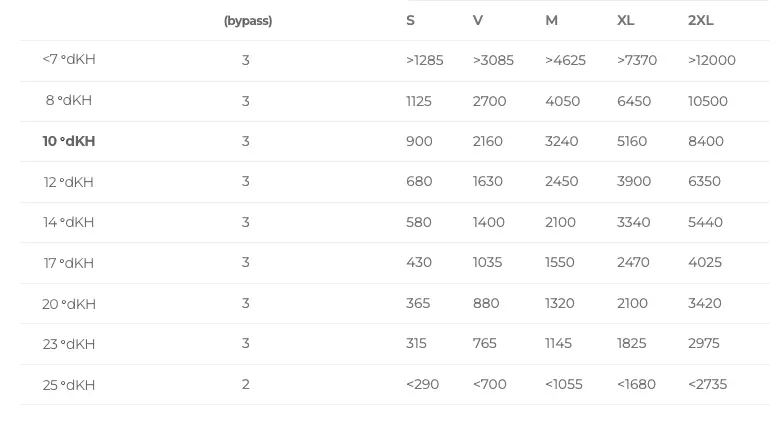Select the 2XL column header
Image resolution: width=780 pixels, height=428 pixels.
(x=701, y=21)
